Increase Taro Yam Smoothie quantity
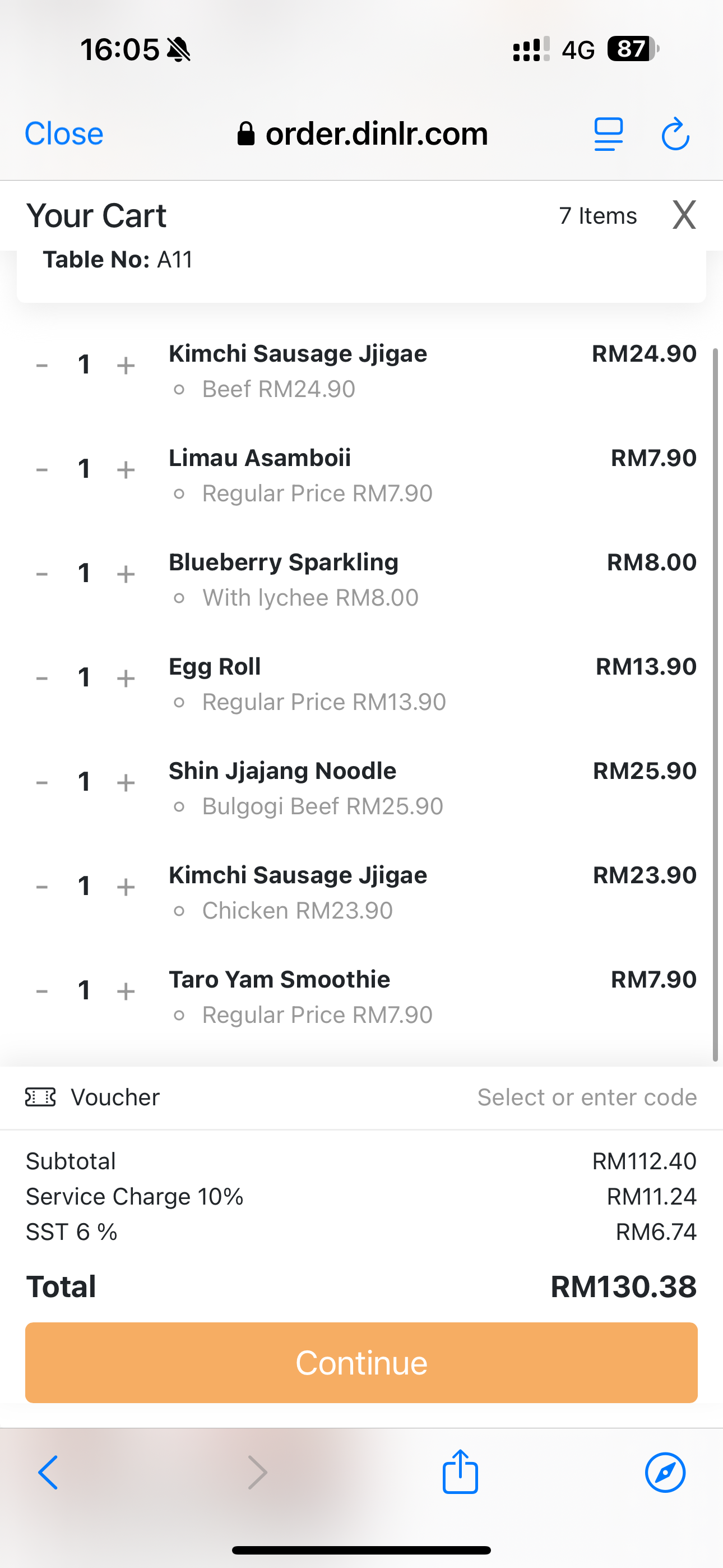The image size is (723, 1568). point(126,991)
